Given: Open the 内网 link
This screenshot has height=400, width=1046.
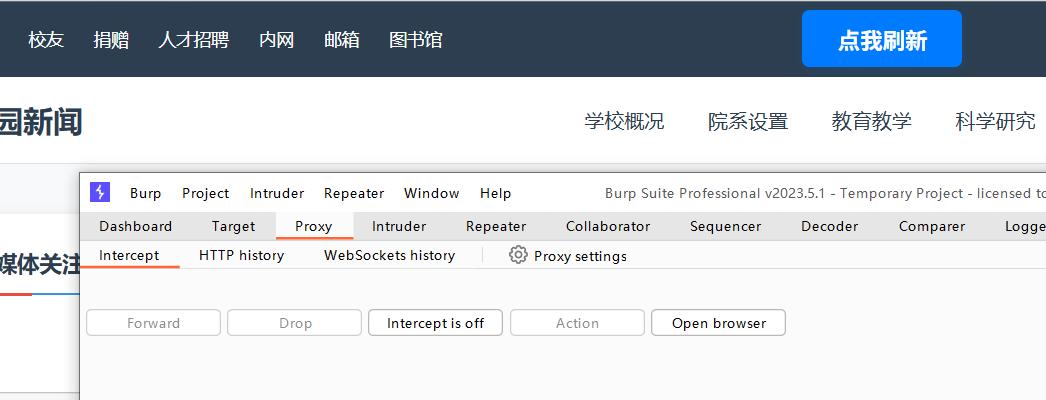Looking at the screenshot, I should (276, 40).
